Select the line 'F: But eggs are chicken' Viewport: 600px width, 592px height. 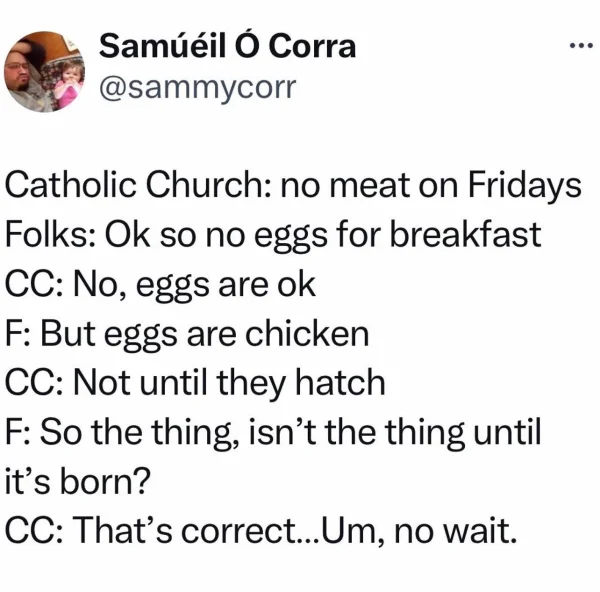187,334
